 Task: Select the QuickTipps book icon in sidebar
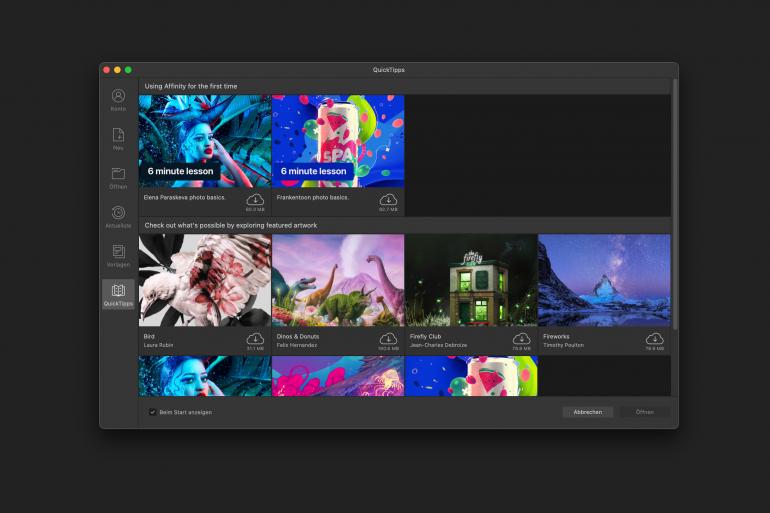point(118,295)
